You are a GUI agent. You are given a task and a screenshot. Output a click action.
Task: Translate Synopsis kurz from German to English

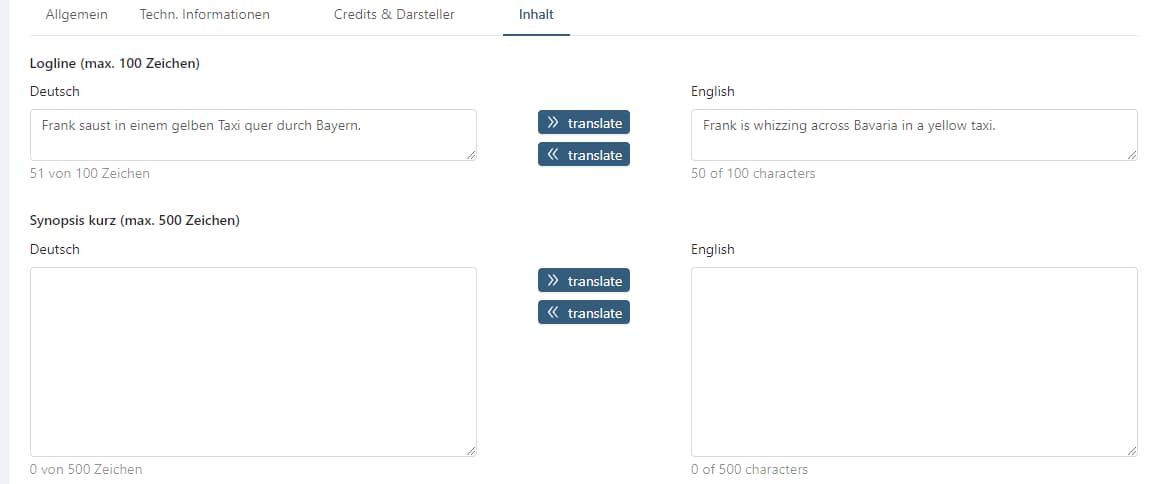(x=584, y=281)
